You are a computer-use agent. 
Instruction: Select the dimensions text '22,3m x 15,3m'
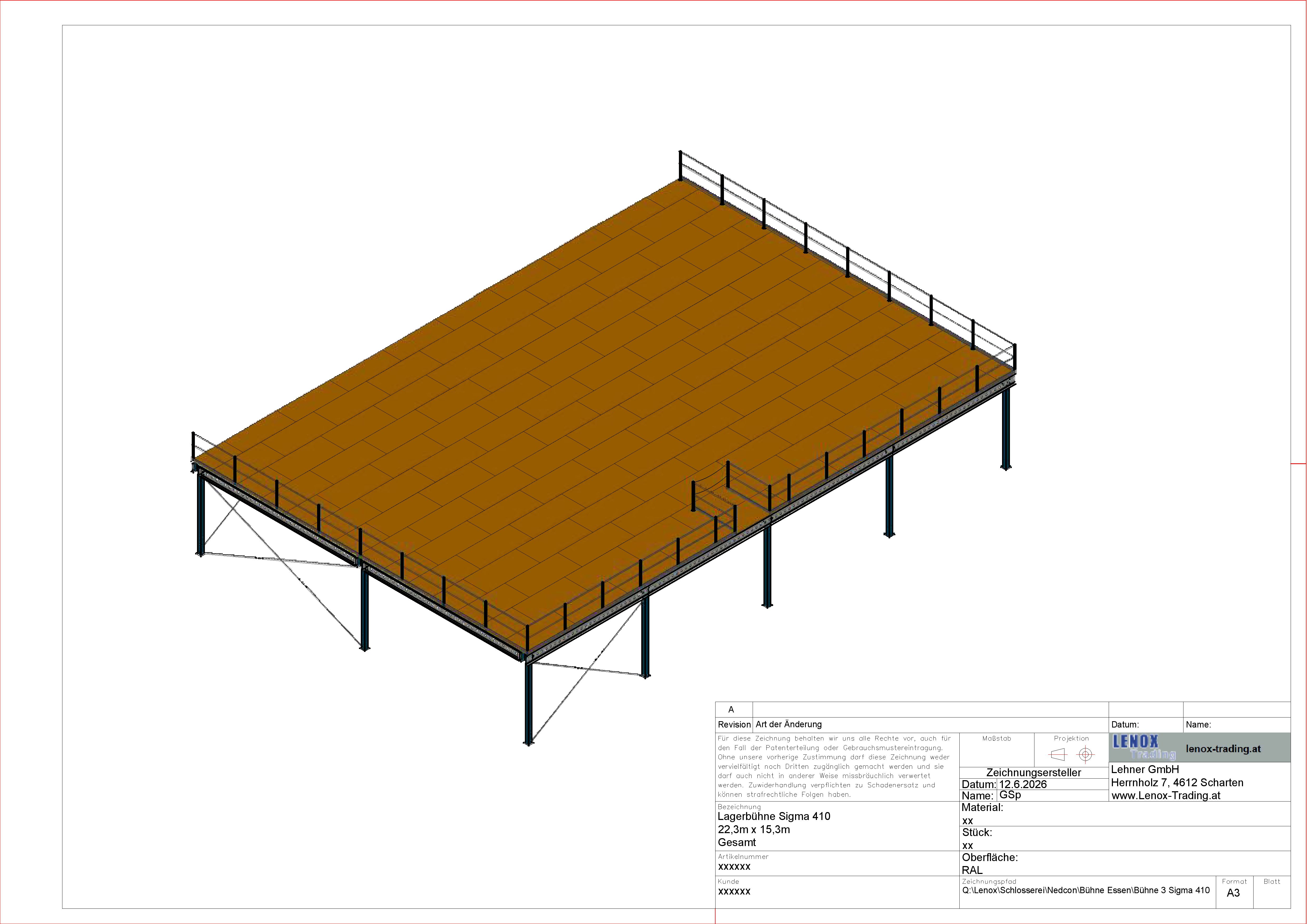coord(754,829)
